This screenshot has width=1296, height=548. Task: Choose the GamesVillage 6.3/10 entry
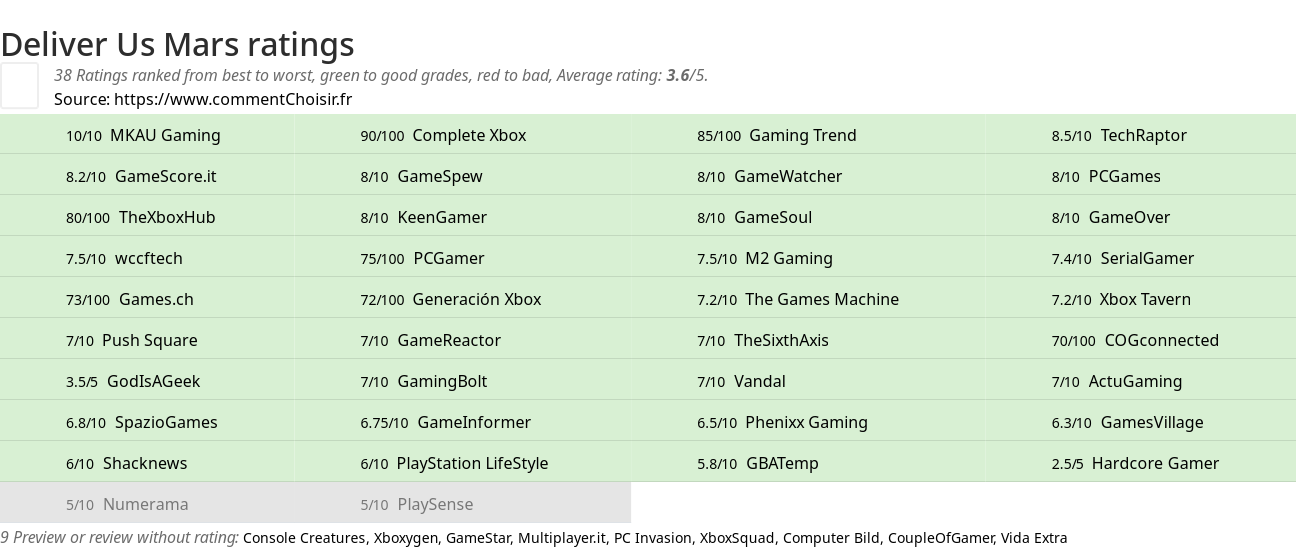pyautogui.click(x=1127, y=422)
